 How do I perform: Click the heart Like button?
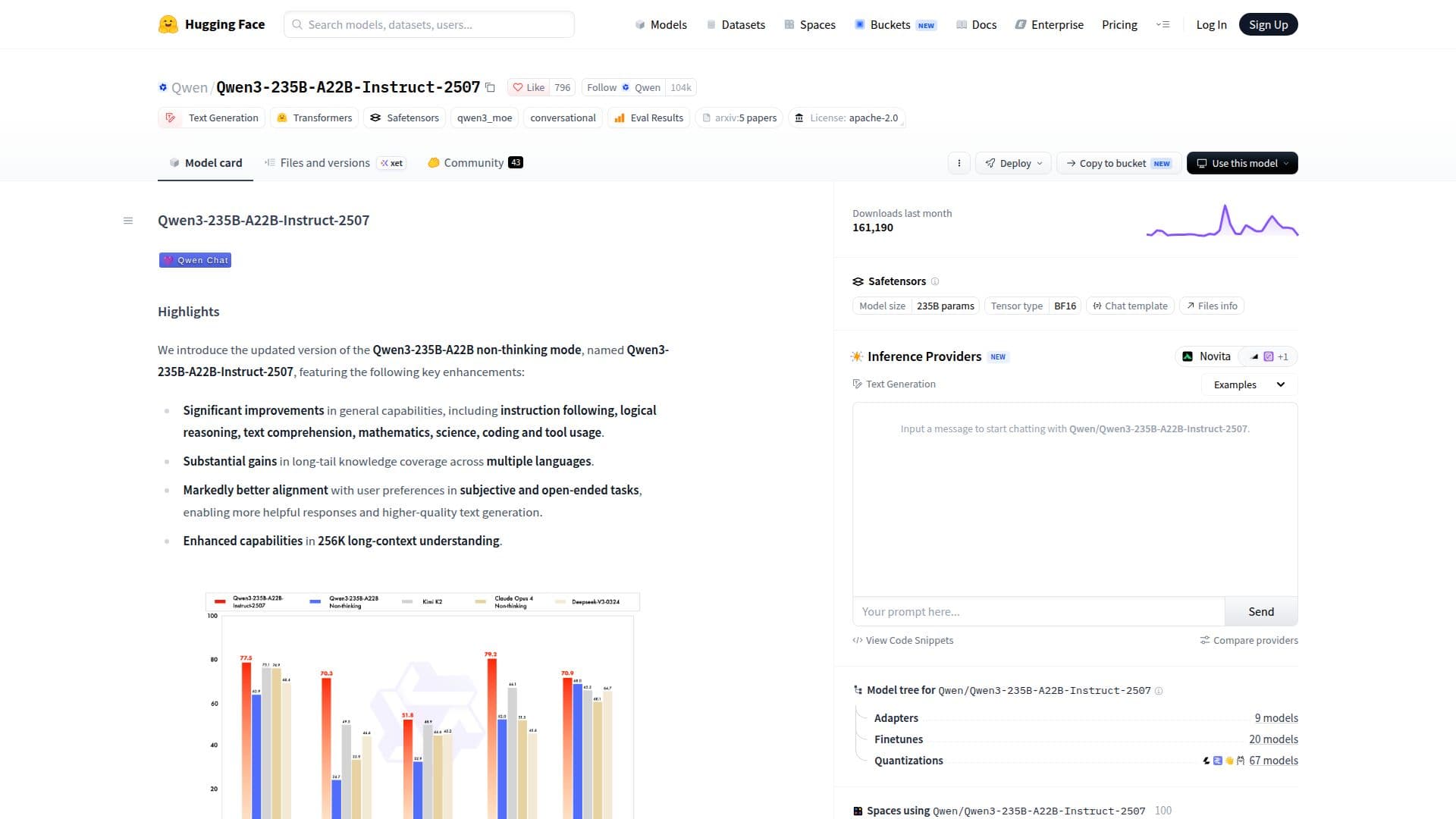click(529, 87)
